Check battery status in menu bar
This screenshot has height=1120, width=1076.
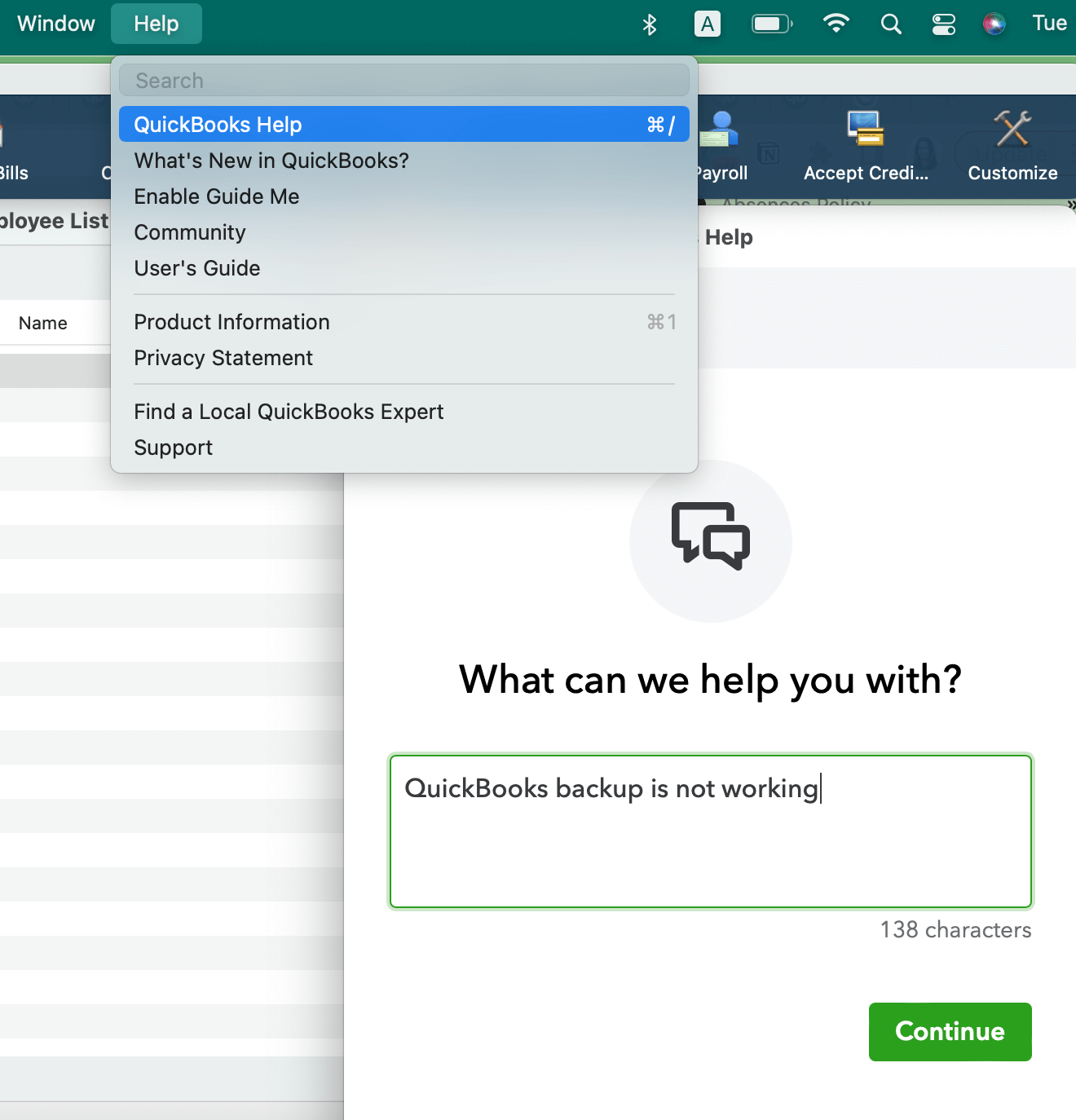(771, 24)
